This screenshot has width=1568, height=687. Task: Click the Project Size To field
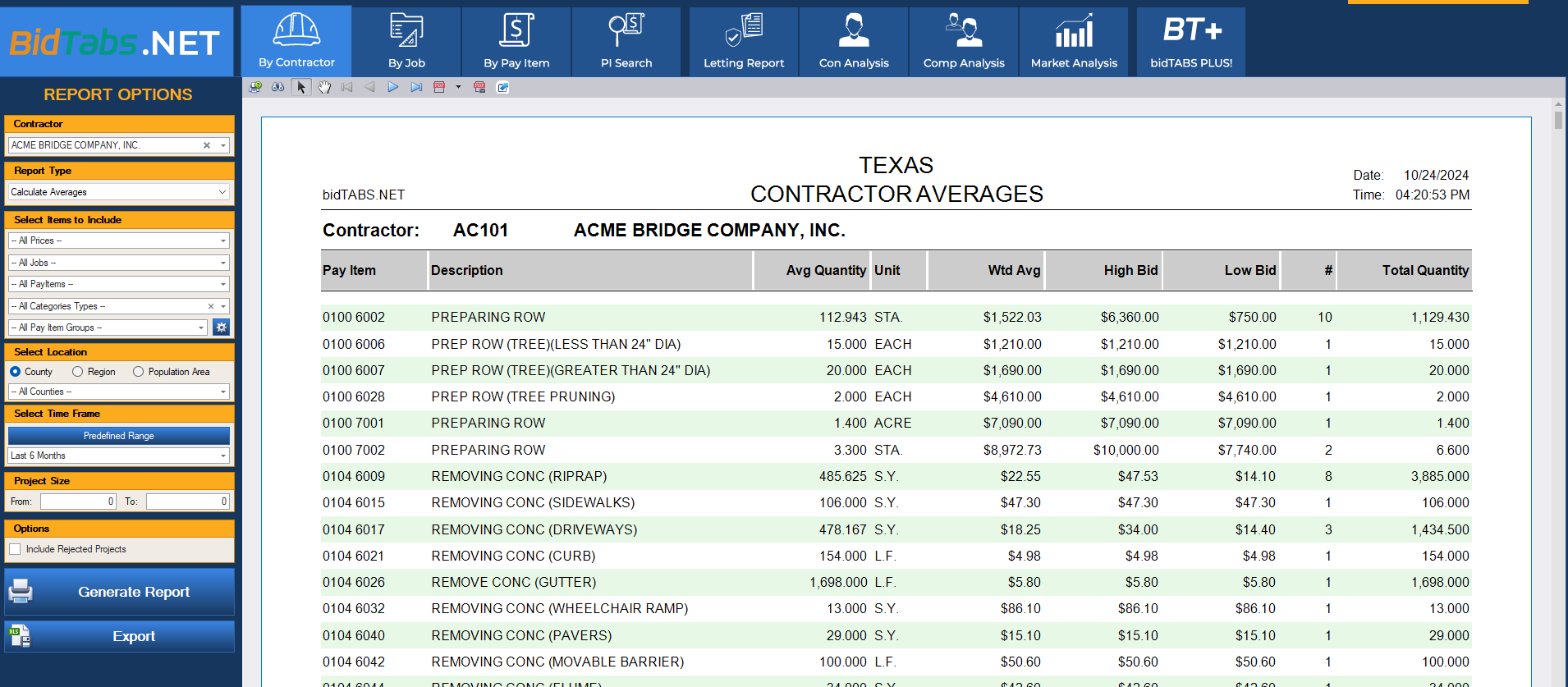(188, 502)
